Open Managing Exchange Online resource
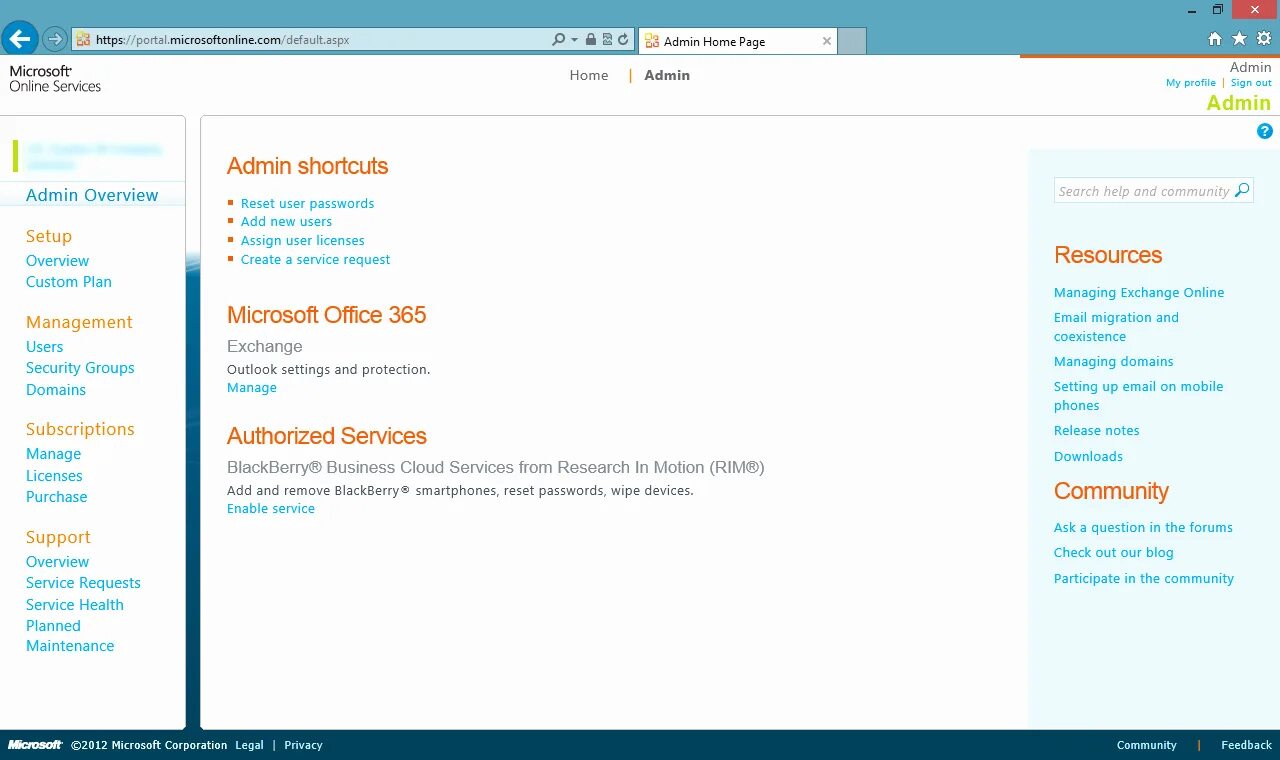The image size is (1280, 760). click(1139, 293)
